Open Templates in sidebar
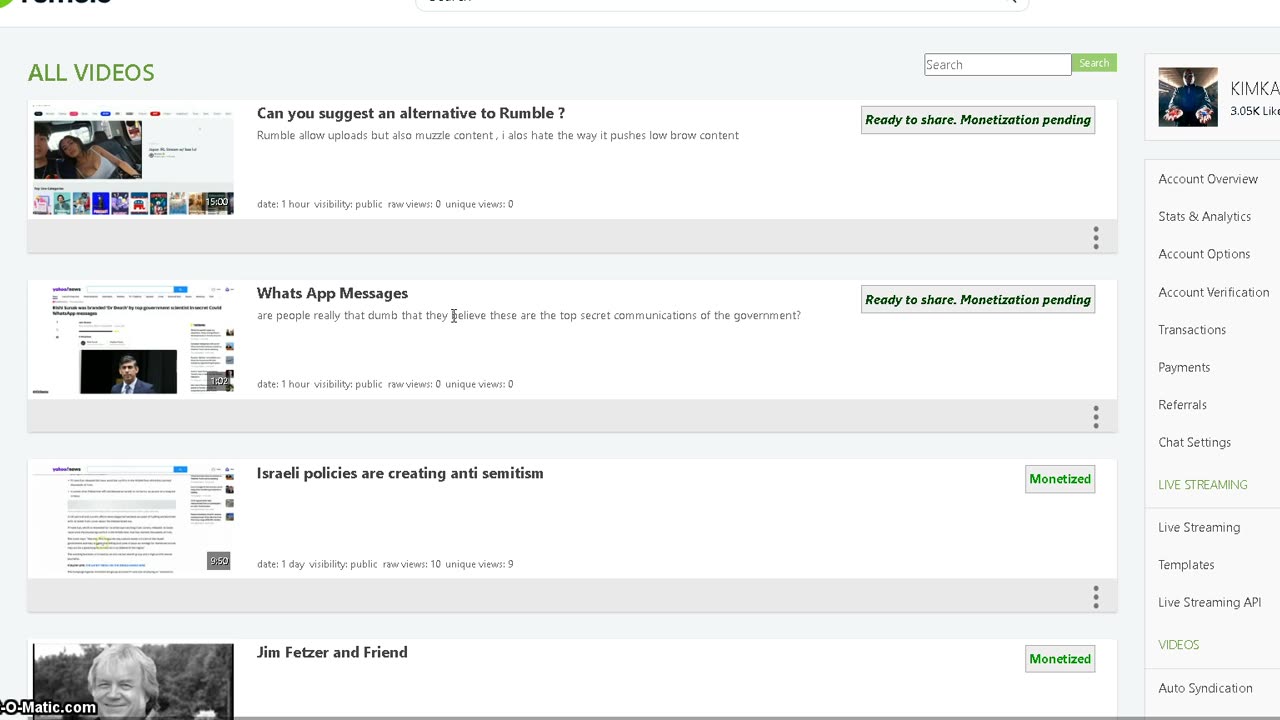This screenshot has width=1280, height=720. [x=1186, y=565]
